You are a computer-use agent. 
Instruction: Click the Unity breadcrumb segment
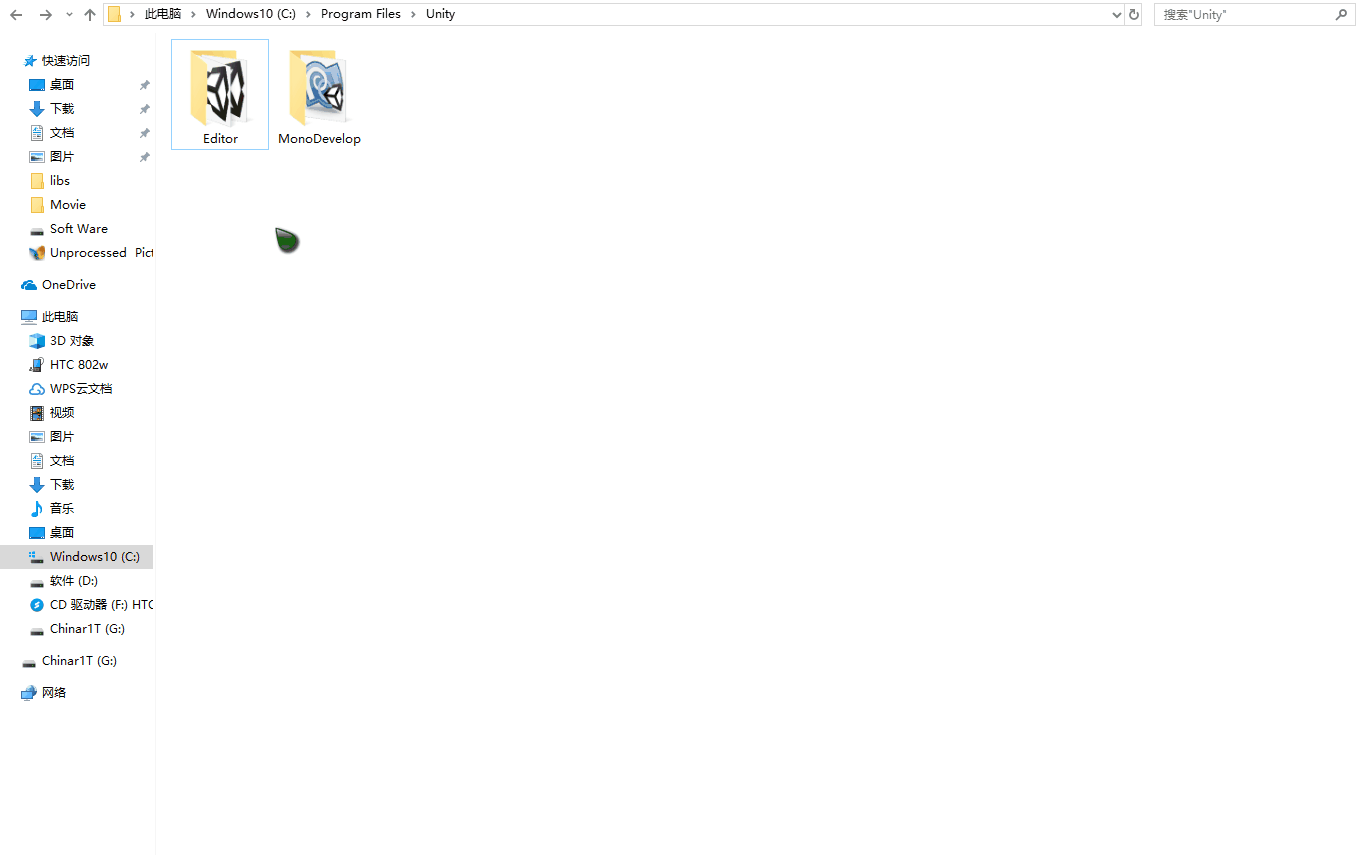440,14
